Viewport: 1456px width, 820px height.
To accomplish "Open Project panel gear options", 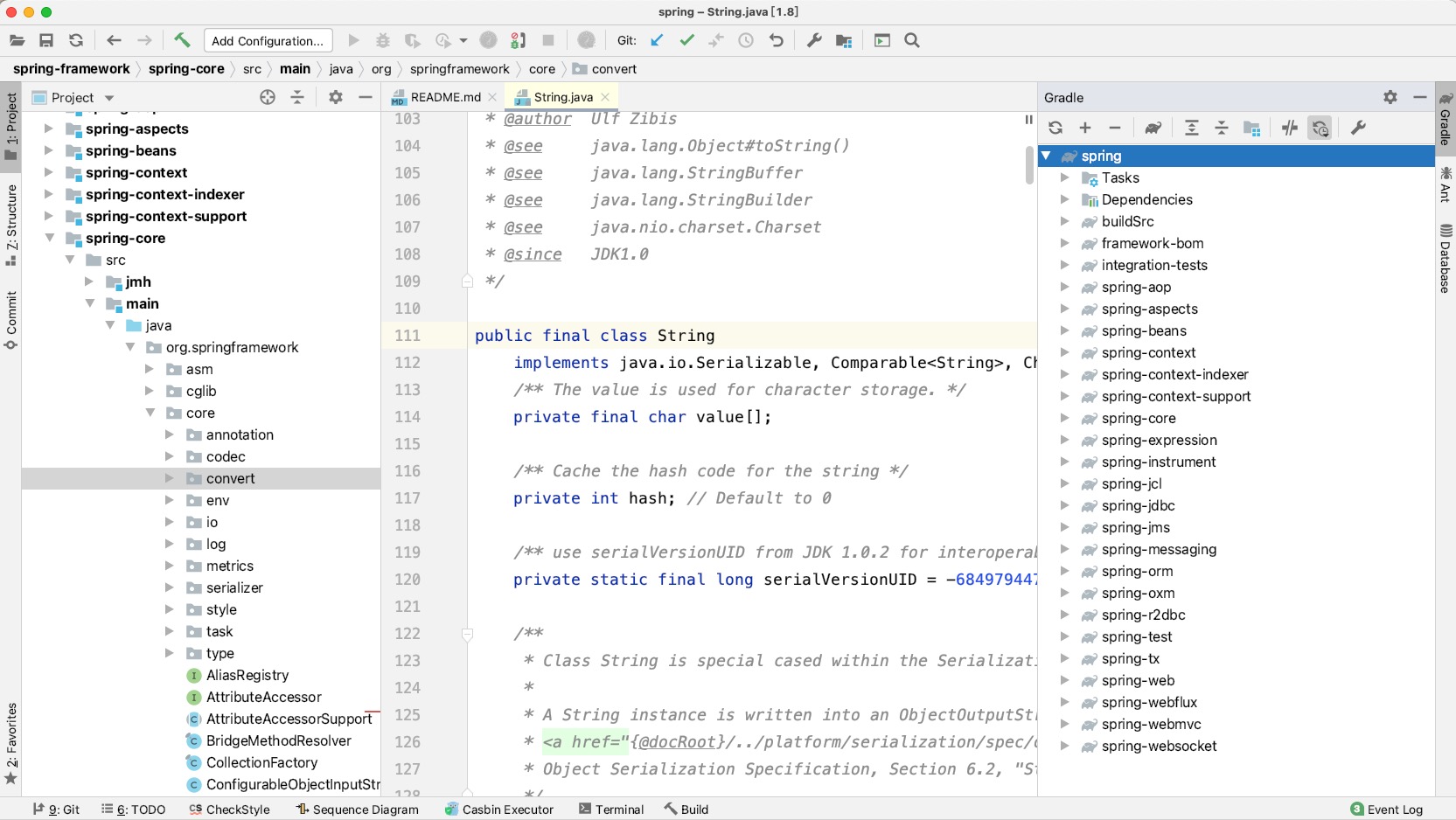I will tap(336, 97).
